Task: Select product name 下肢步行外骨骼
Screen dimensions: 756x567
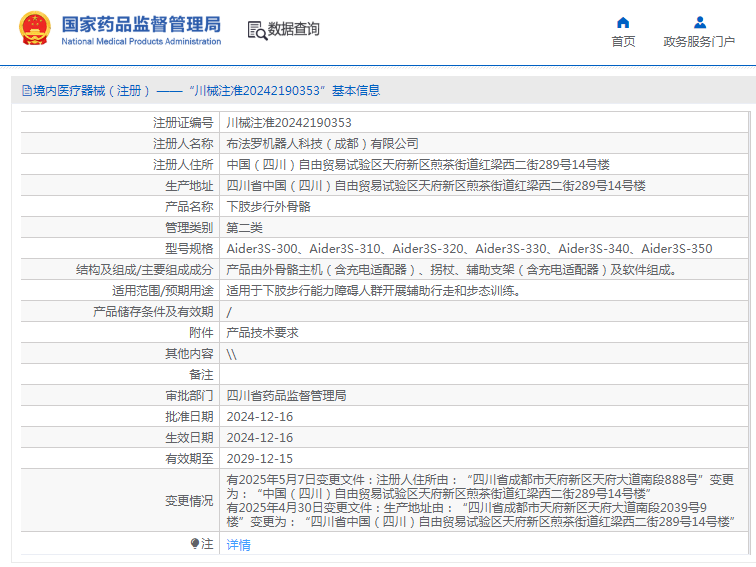Action: click(269, 207)
